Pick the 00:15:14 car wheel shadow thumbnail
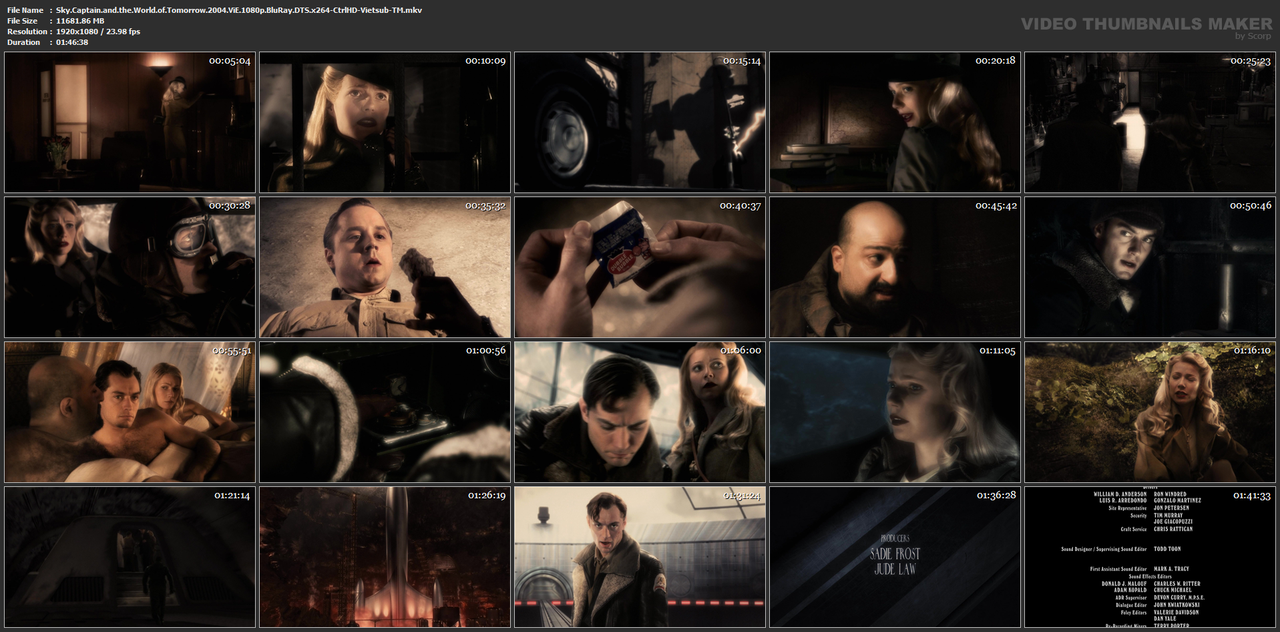 [640, 122]
